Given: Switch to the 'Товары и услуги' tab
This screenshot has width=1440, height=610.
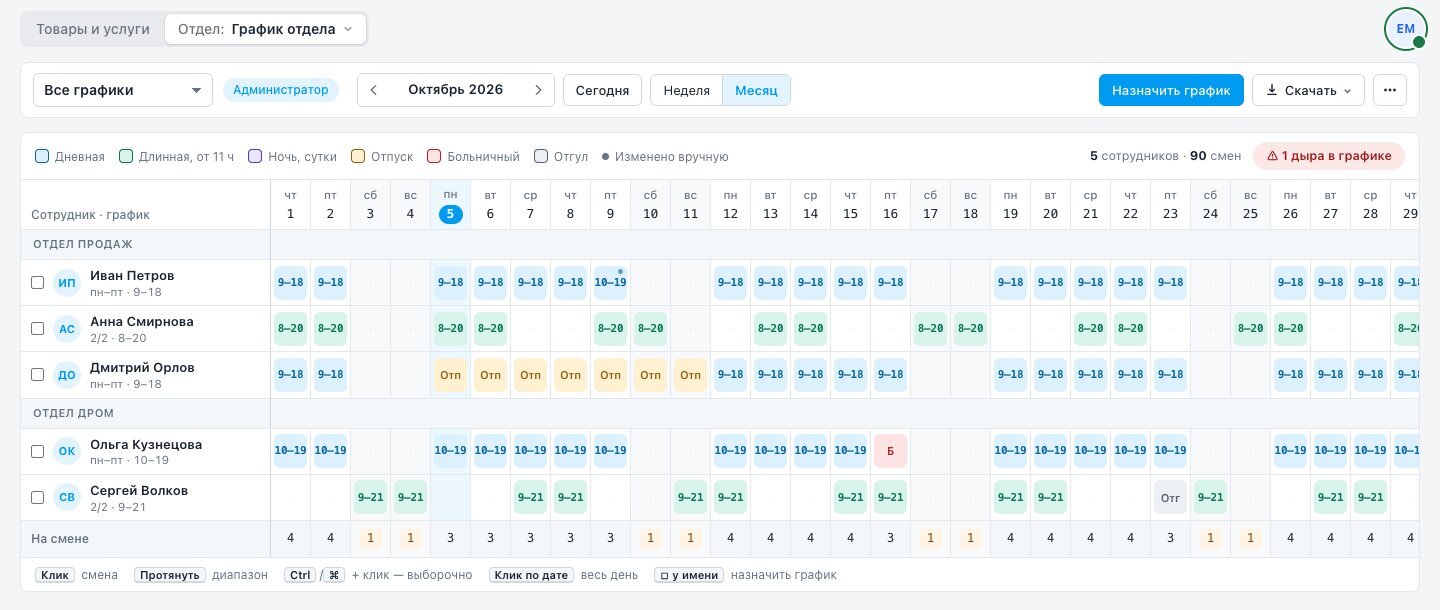Looking at the screenshot, I should 93,29.
